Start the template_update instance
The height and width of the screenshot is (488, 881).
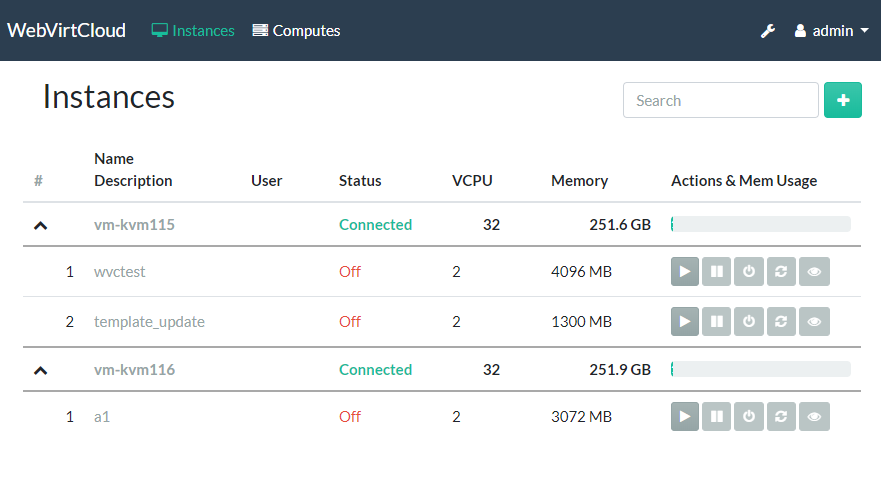pyautogui.click(x=685, y=322)
